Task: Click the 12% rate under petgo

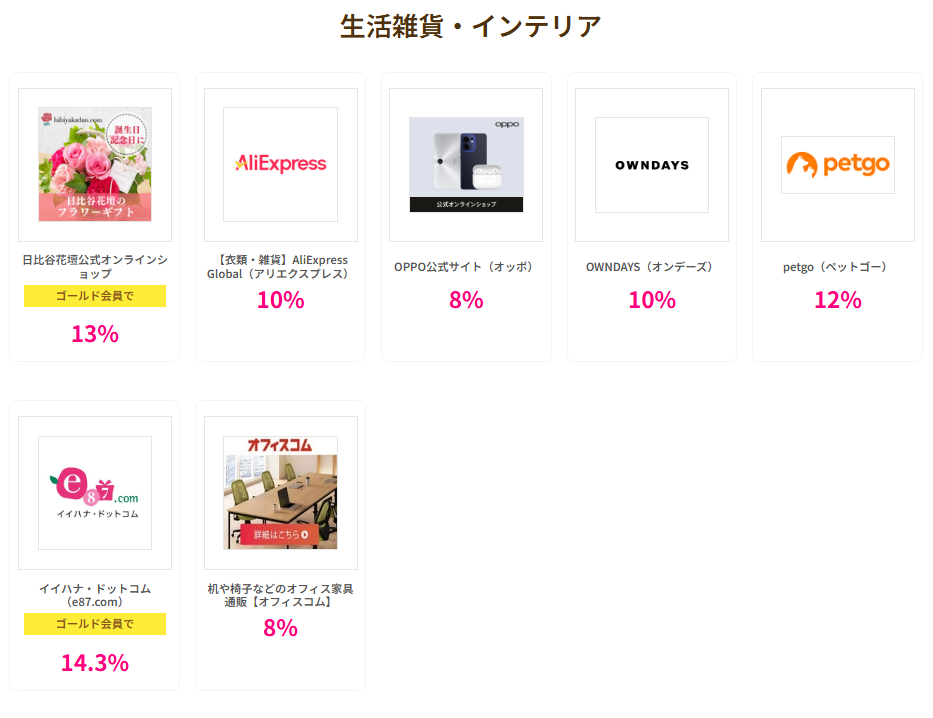Action: (x=838, y=300)
